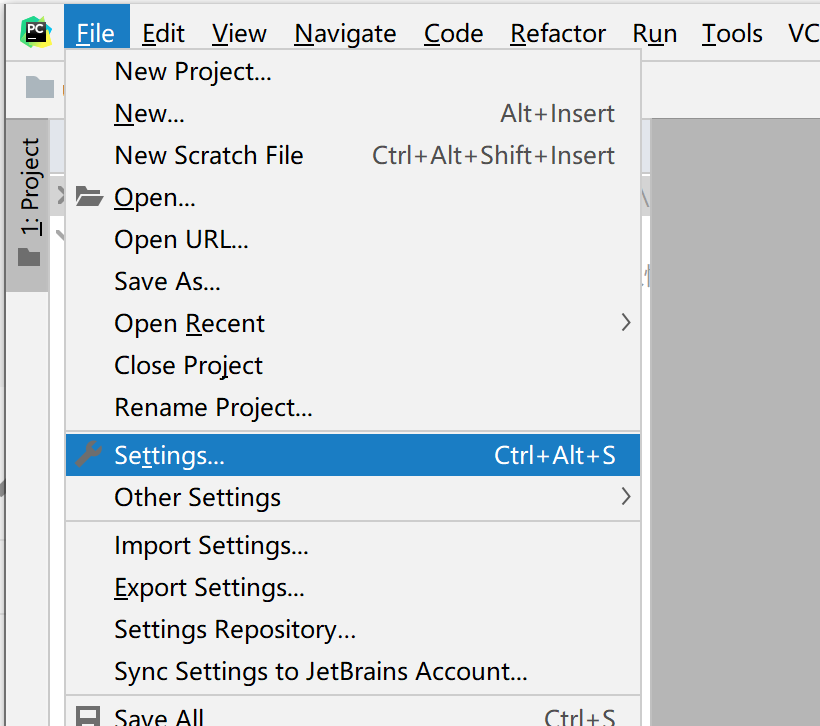820x726 pixels.
Task: Choose Export Settings...
Action: pyautogui.click(x=209, y=587)
